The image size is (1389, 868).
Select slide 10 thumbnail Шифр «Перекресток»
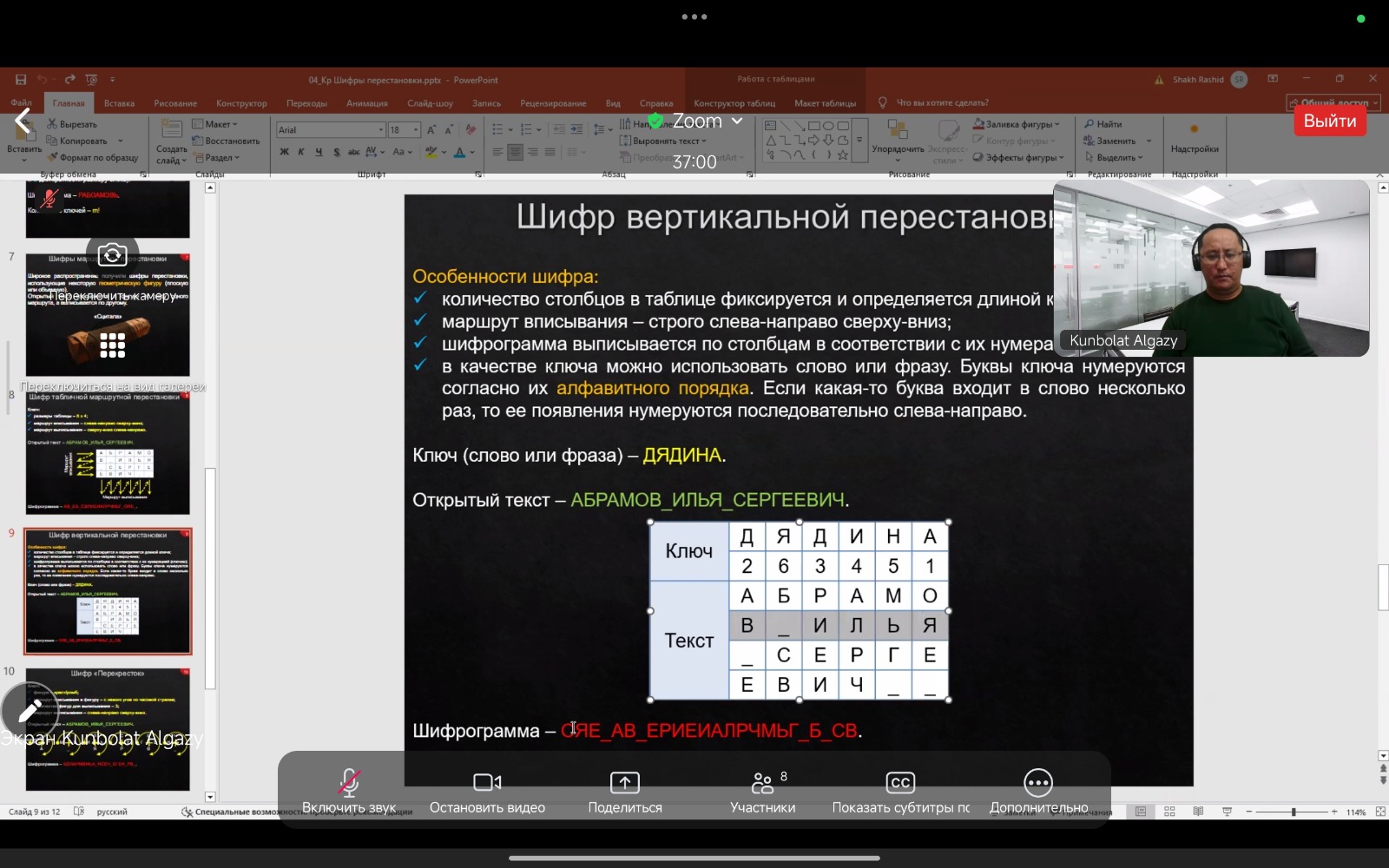coord(108,728)
